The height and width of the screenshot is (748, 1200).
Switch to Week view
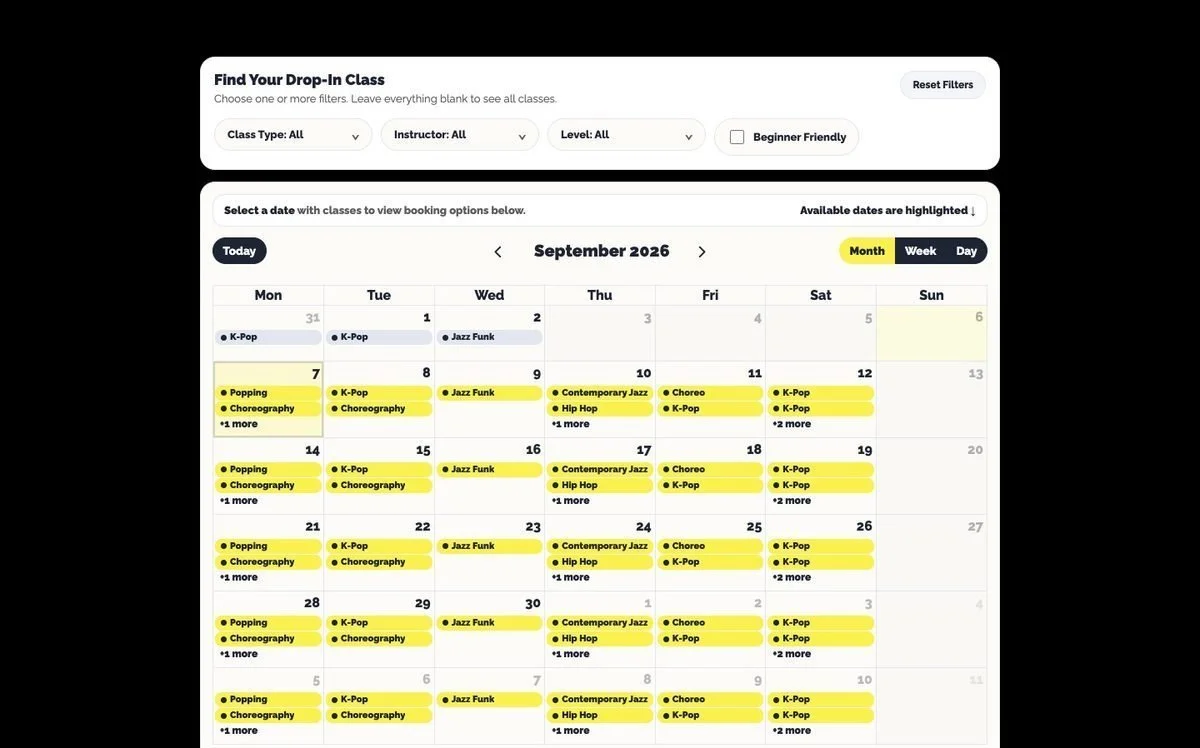tap(921, 251)
